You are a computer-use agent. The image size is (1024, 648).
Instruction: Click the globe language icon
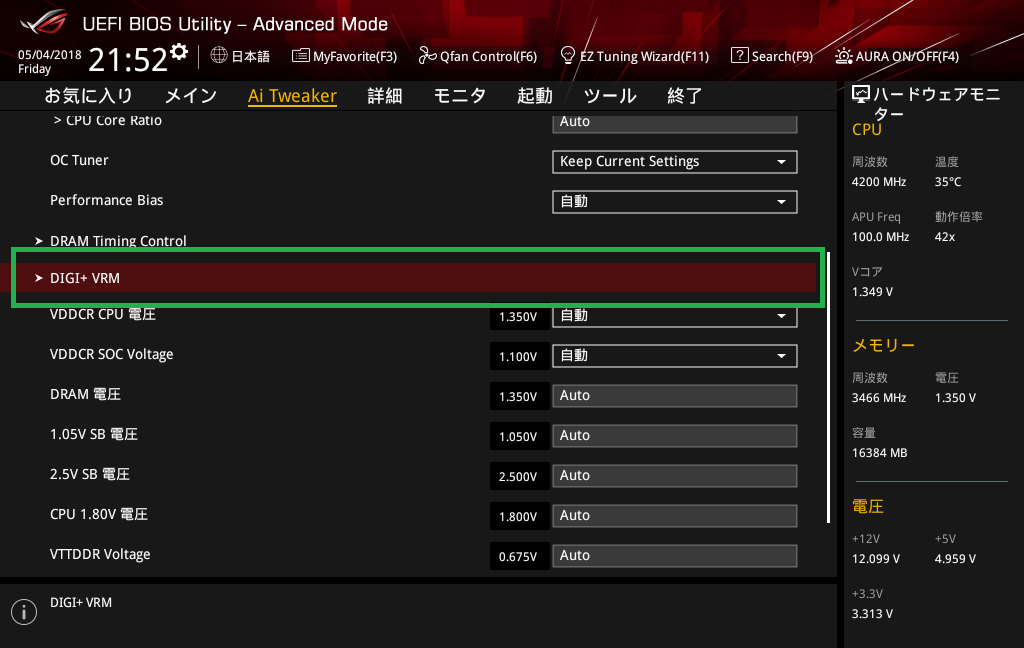click(219, 56)
